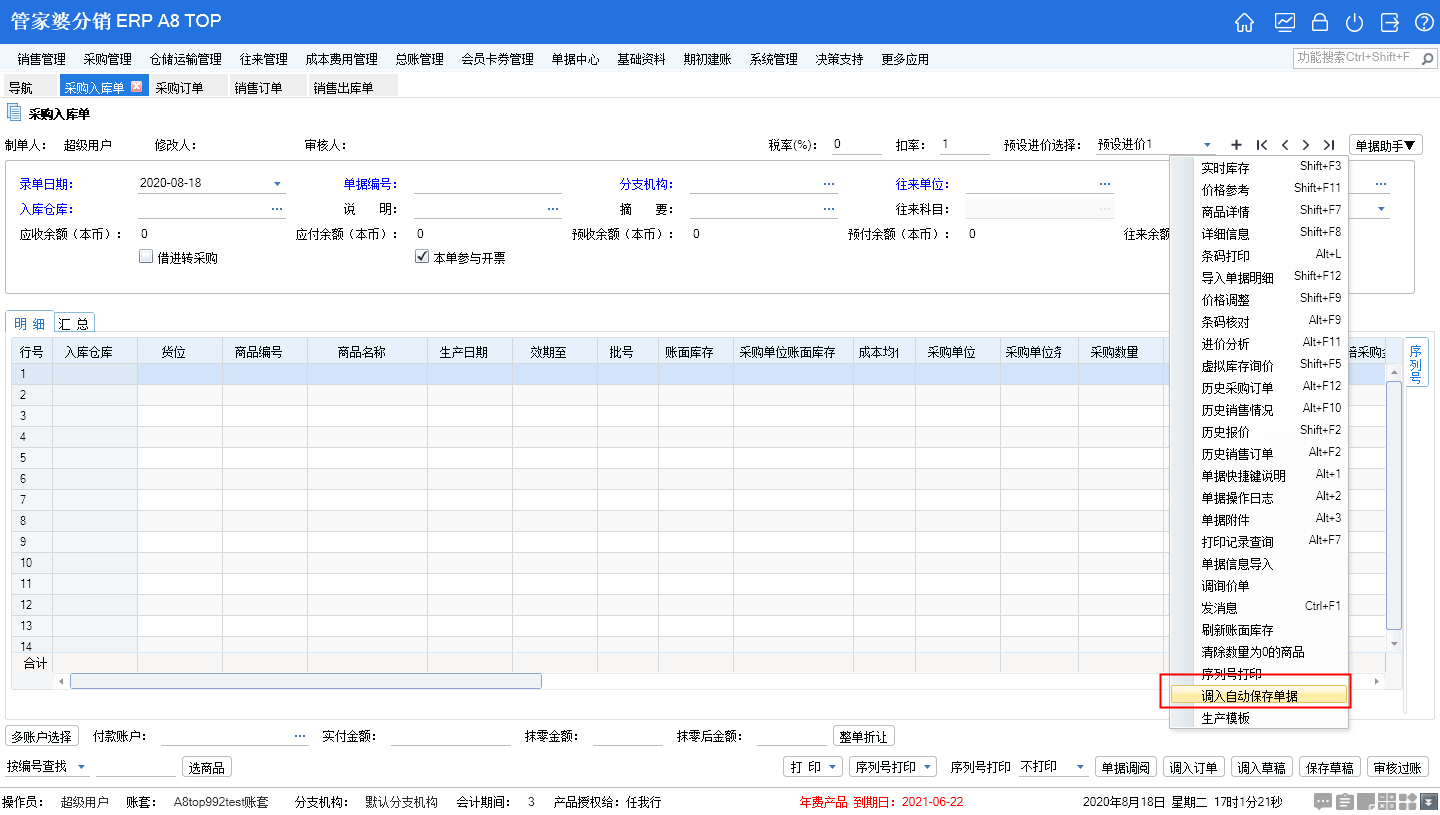This screenshot has width=1440, height=815.
Task: Click ellipsis picker for 往来单位 field
Action: 1105,184
